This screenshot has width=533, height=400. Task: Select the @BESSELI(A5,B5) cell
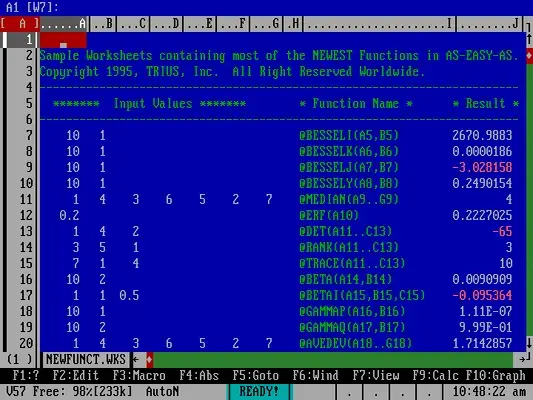[349, 135]
